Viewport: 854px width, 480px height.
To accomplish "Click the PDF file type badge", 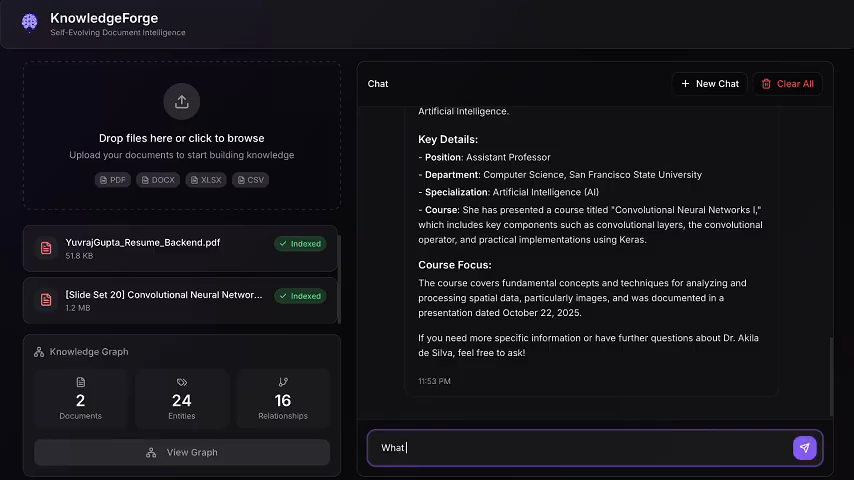I will click(x=113, y=180).
